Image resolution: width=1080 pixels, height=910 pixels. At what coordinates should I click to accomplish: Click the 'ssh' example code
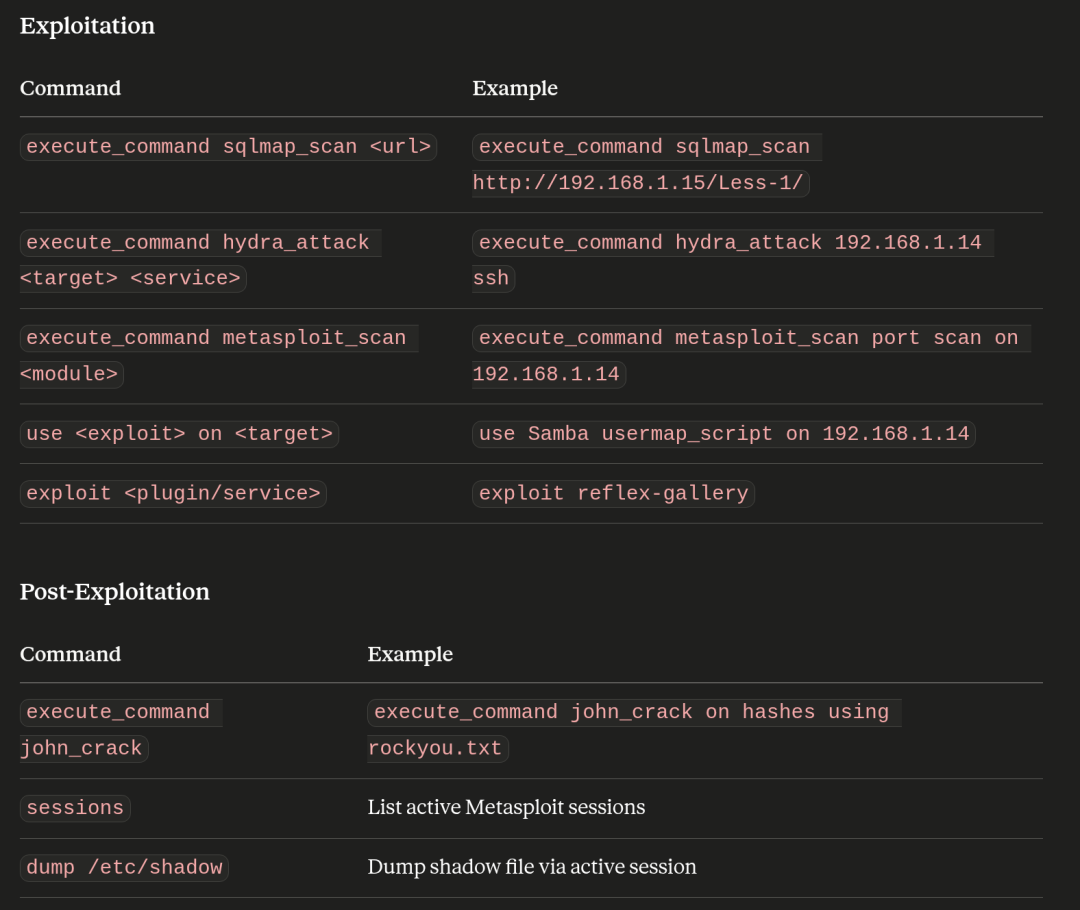(494, 278)
